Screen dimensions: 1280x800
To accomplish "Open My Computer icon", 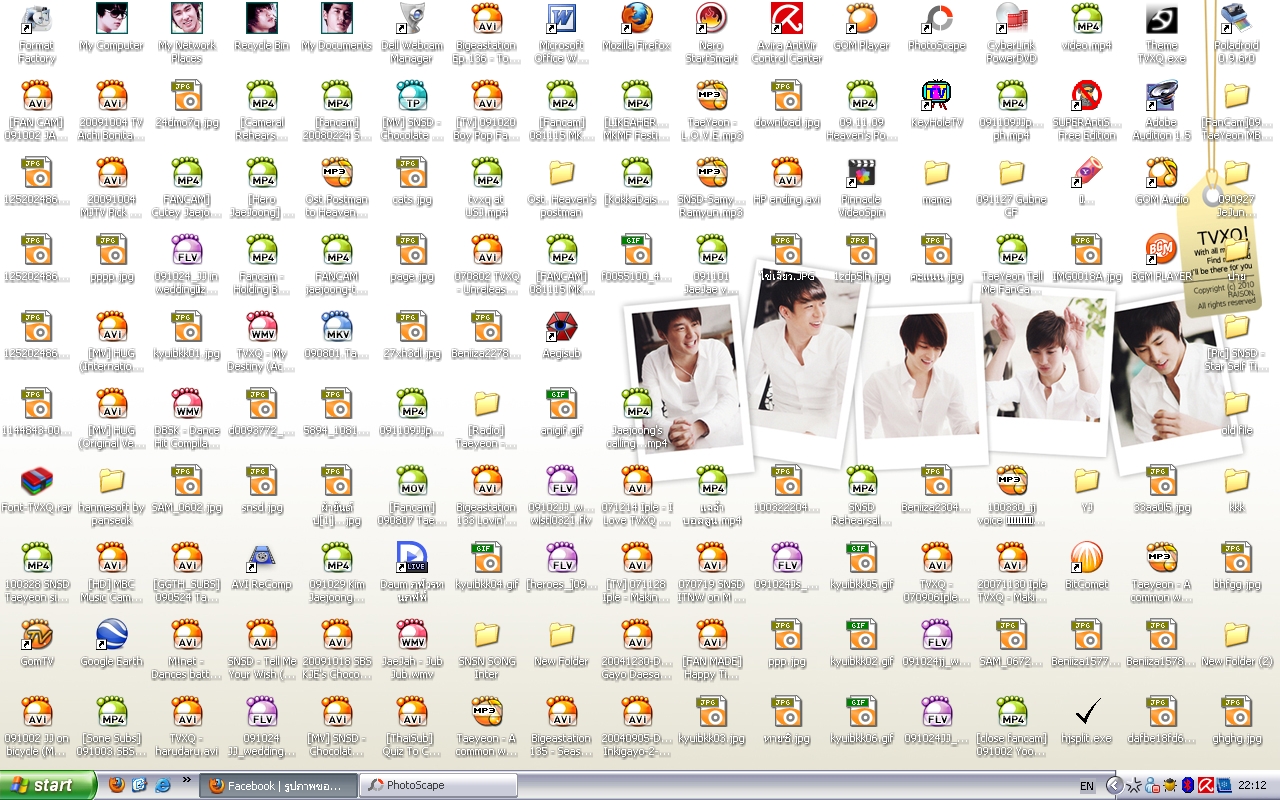I will 112,18.
